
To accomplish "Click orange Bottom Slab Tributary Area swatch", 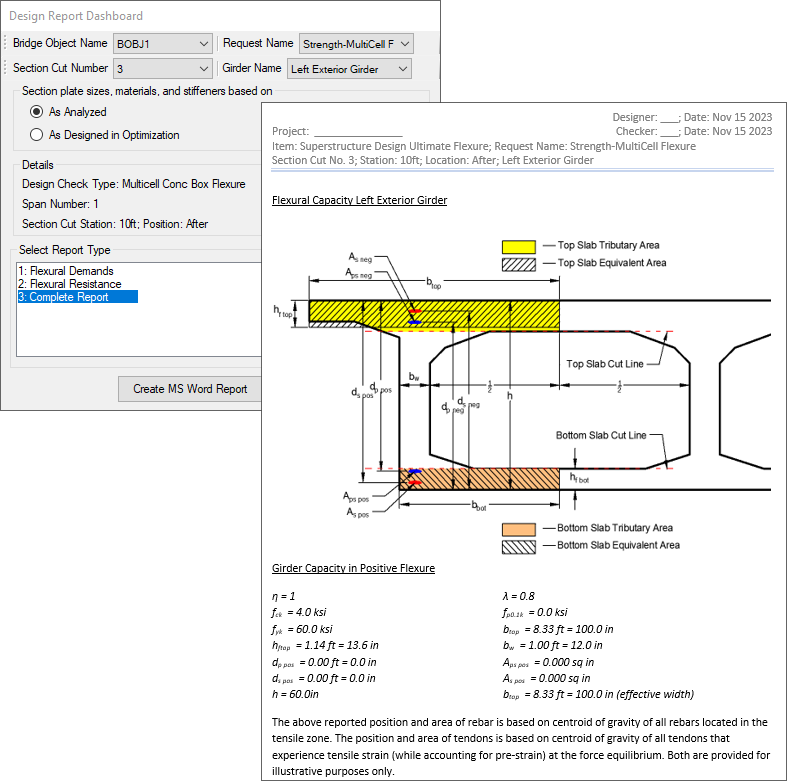I will pyautogui.click(x=519, y=528).
